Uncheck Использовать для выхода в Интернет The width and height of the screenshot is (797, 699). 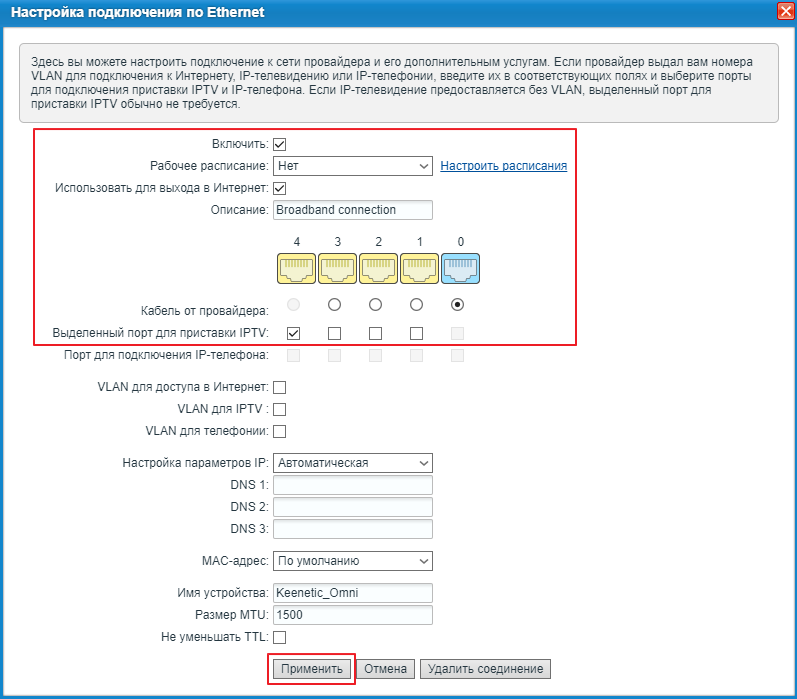click(280, 188)
